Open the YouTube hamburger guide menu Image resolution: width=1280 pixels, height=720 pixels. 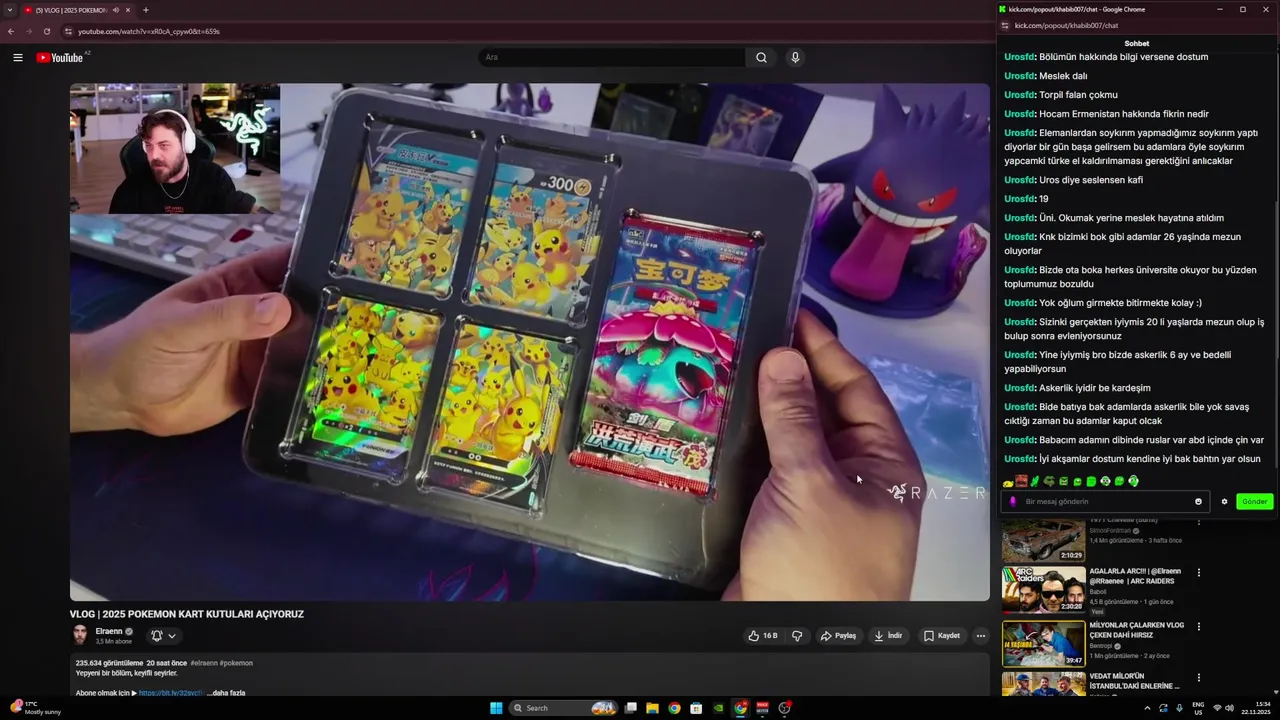coord(17,57)
